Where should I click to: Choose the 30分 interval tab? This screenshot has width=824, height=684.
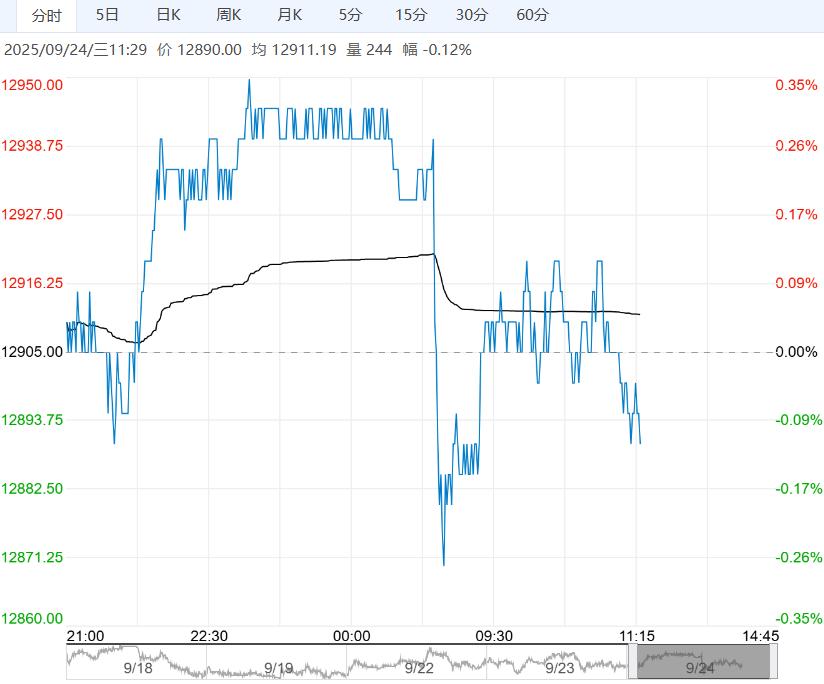coord(471,15)
